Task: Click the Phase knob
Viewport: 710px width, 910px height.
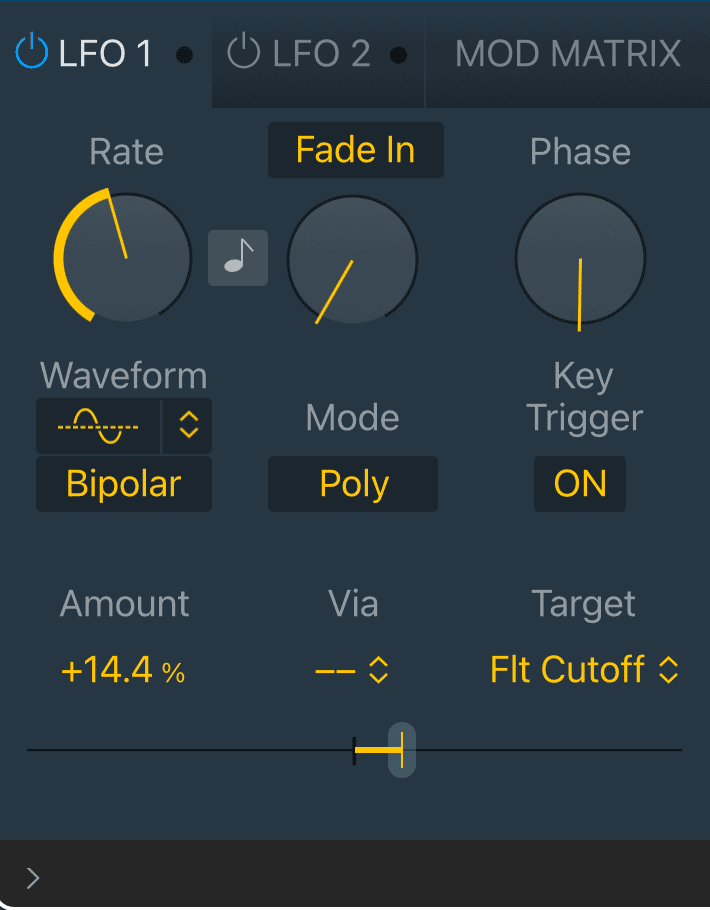Action: point(580,259)
